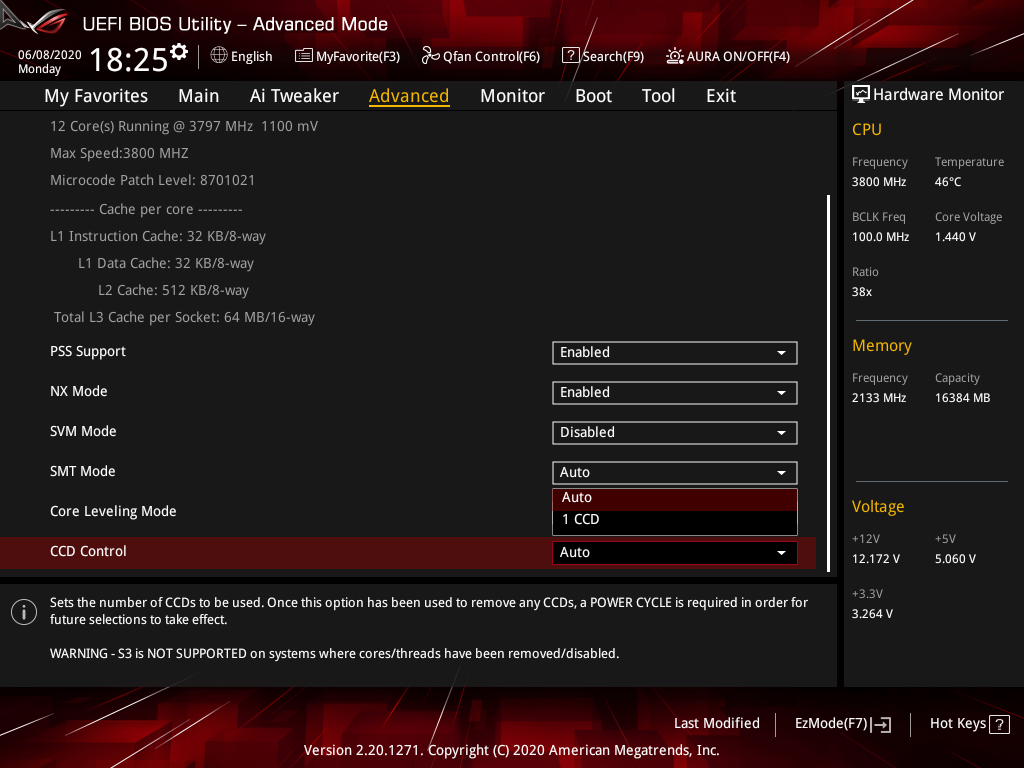Viewport: 1024px width, 768px height.
Task: Switch to Monitor tab
Action: pyautogui.click(x=512, y=96)
